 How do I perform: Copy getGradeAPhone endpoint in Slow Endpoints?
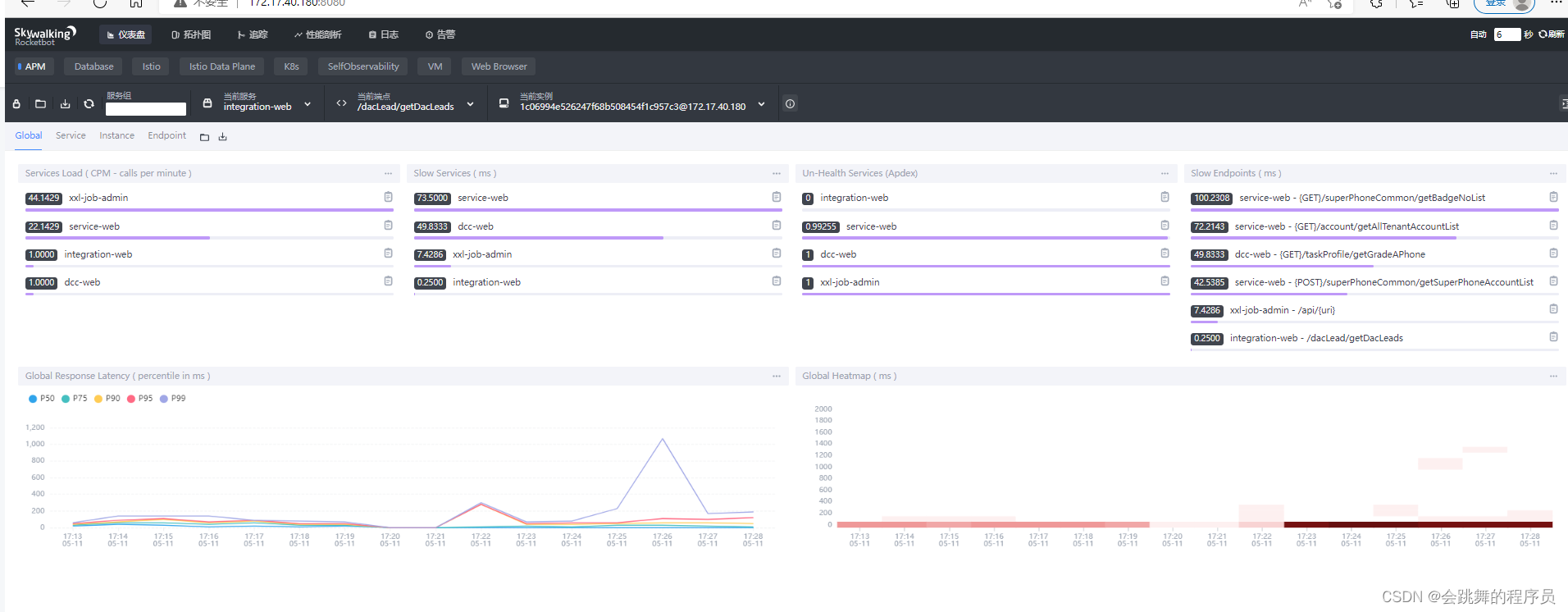[x=1553, y=253]
